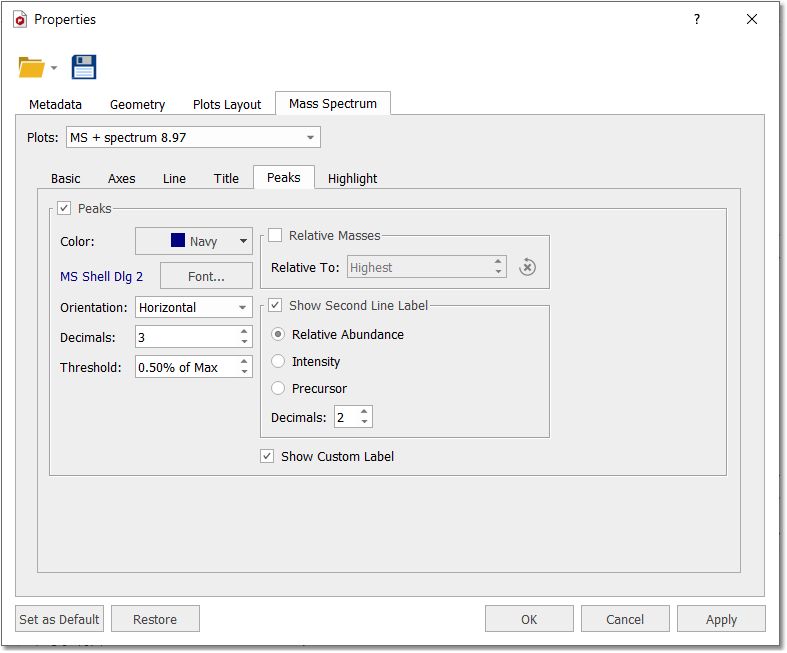
Task: Click the floppy disk save icon
Action: pos(84,67)
